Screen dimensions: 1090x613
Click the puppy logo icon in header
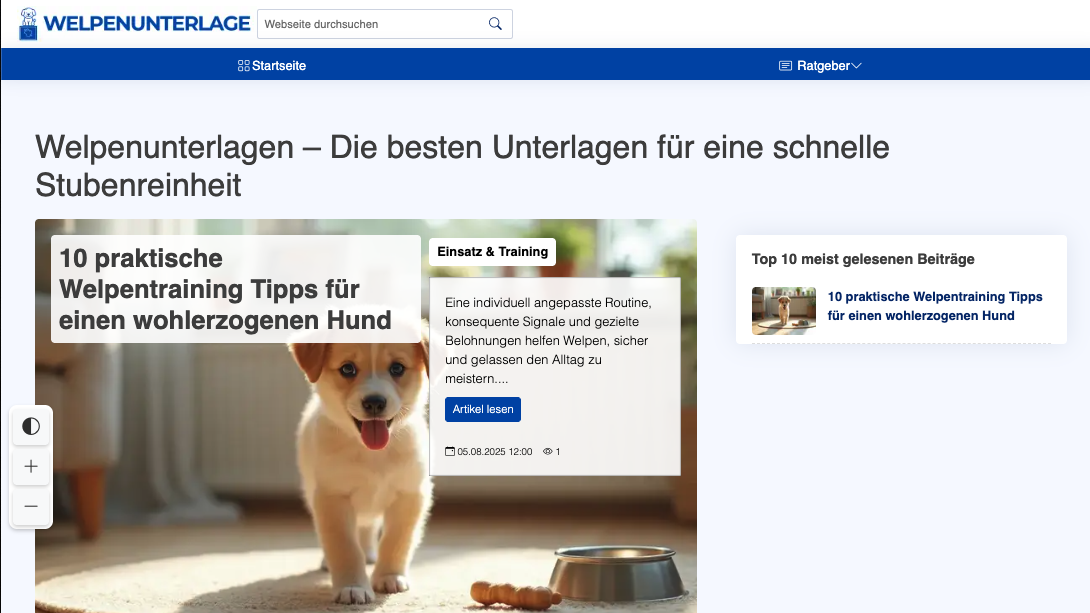[29, 24]
